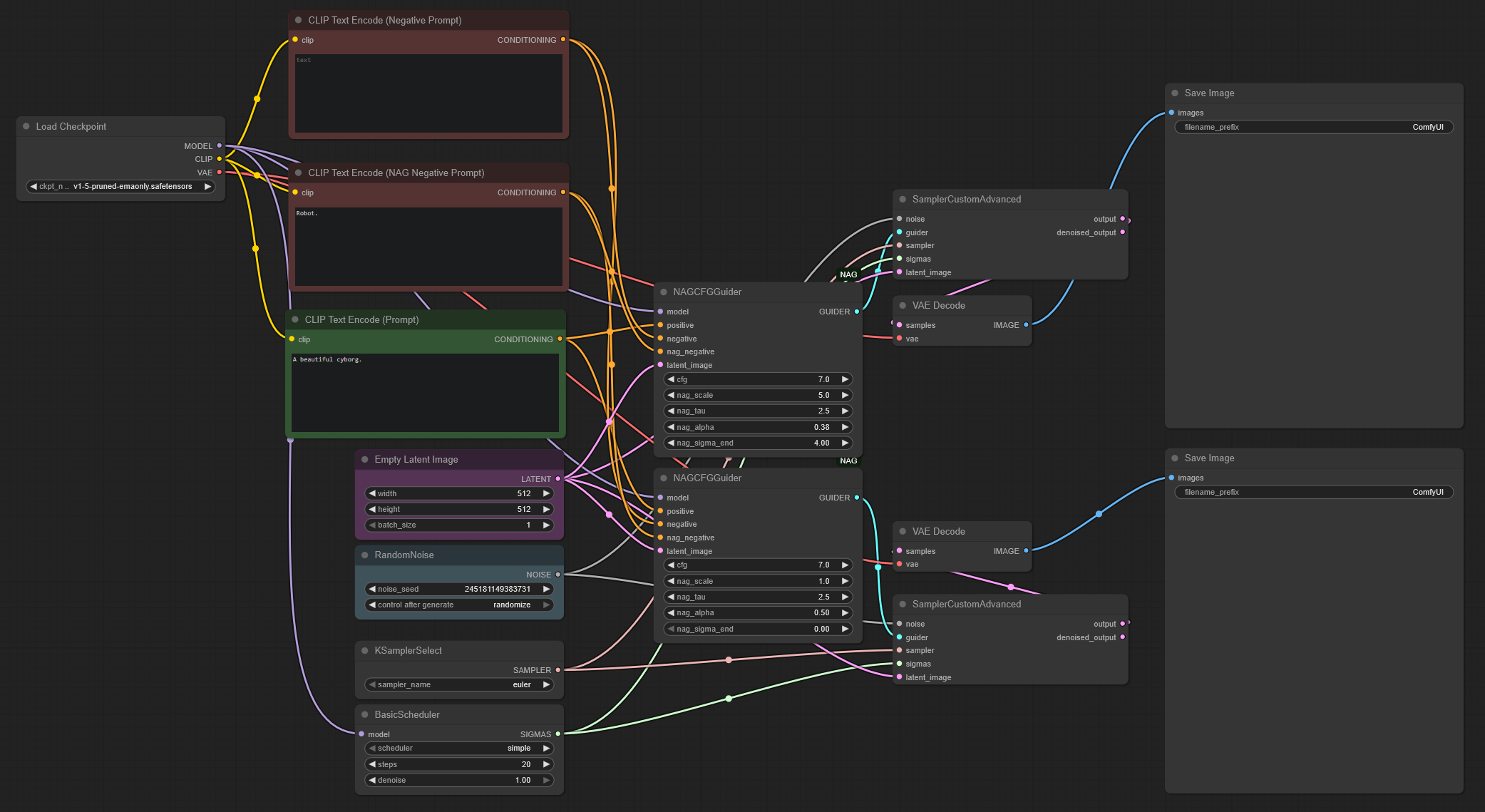
Task: Decrease height with its left arrow
Action: (372, 509)
